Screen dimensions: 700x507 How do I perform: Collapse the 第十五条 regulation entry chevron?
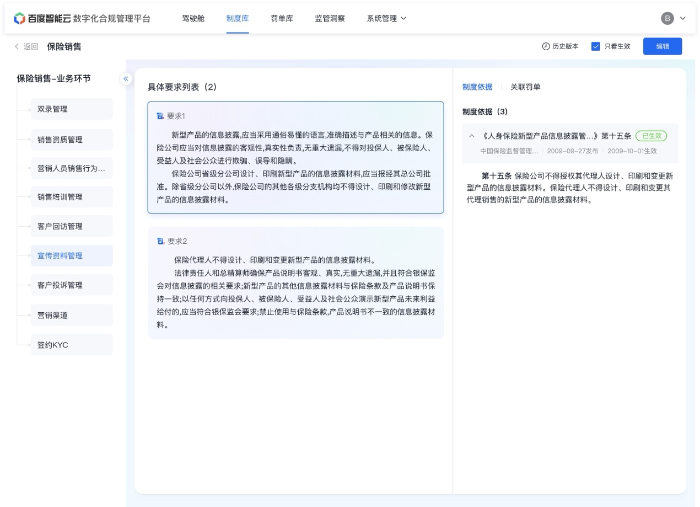[471, 136]
